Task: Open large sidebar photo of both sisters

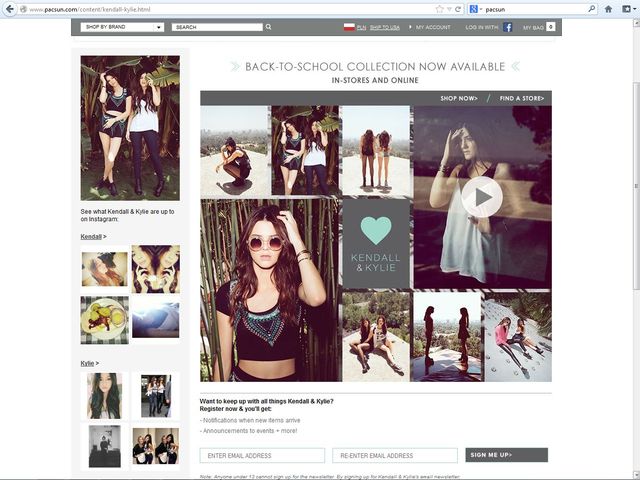Action: tap(130, 128)
